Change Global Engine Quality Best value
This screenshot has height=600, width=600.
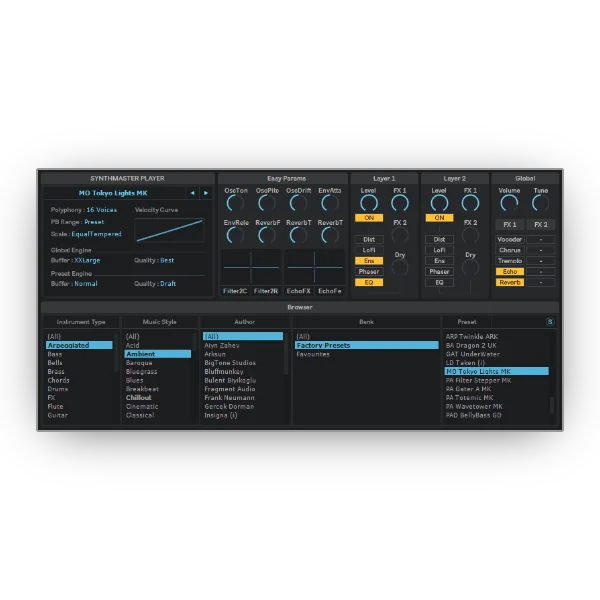point(167,260)
